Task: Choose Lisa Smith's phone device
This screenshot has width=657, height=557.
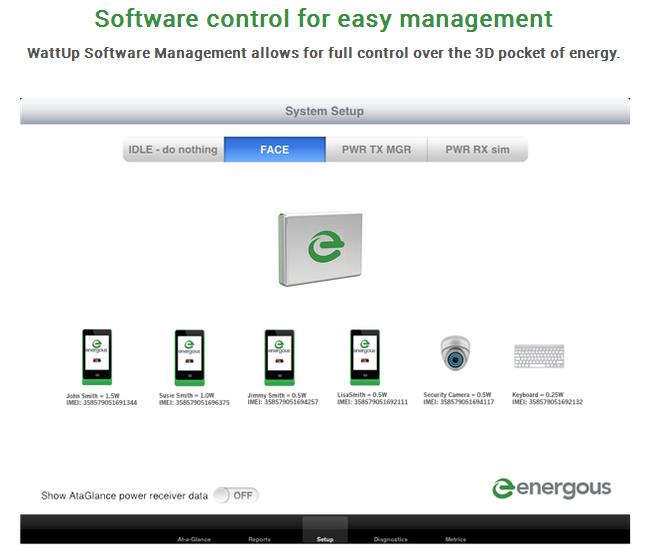Action: point(365,357)
